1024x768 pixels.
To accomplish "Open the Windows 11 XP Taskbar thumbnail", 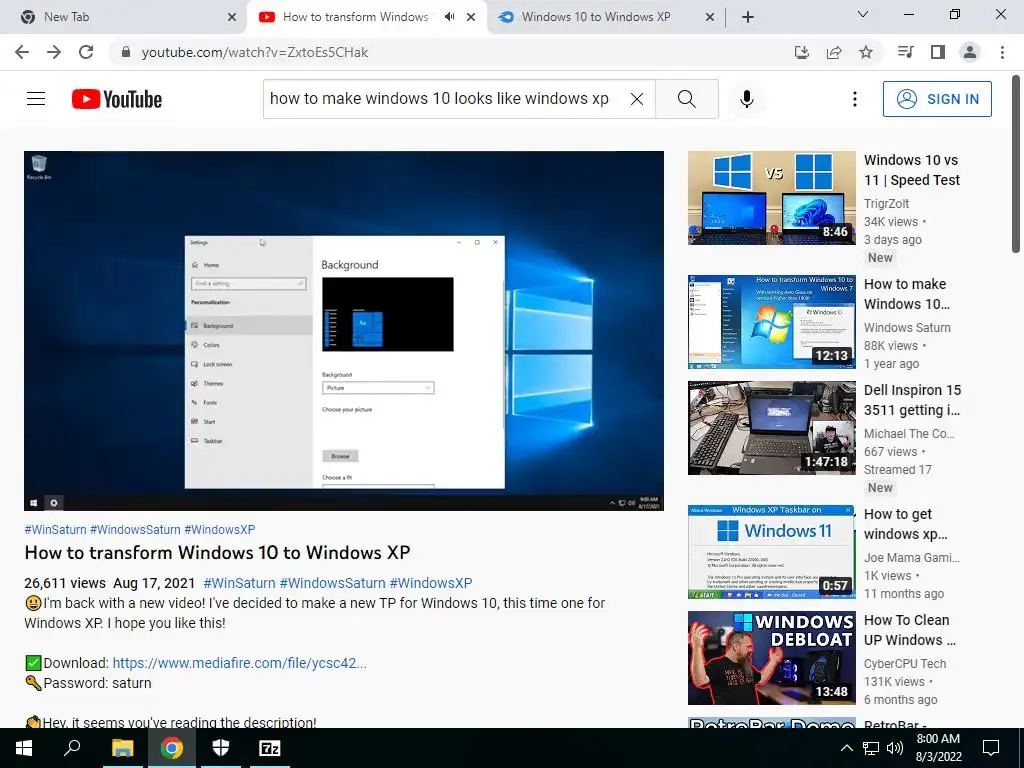I will (x=771, y=551).
